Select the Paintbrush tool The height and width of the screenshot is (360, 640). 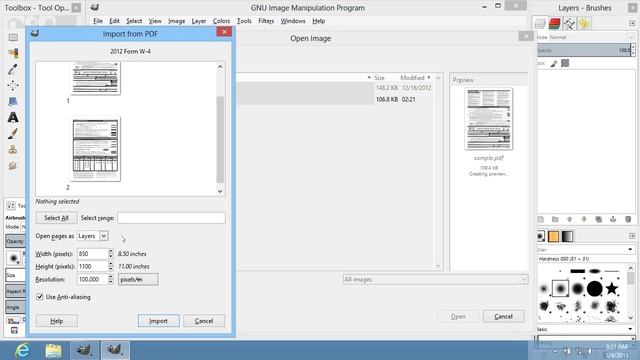pos(13,133)
